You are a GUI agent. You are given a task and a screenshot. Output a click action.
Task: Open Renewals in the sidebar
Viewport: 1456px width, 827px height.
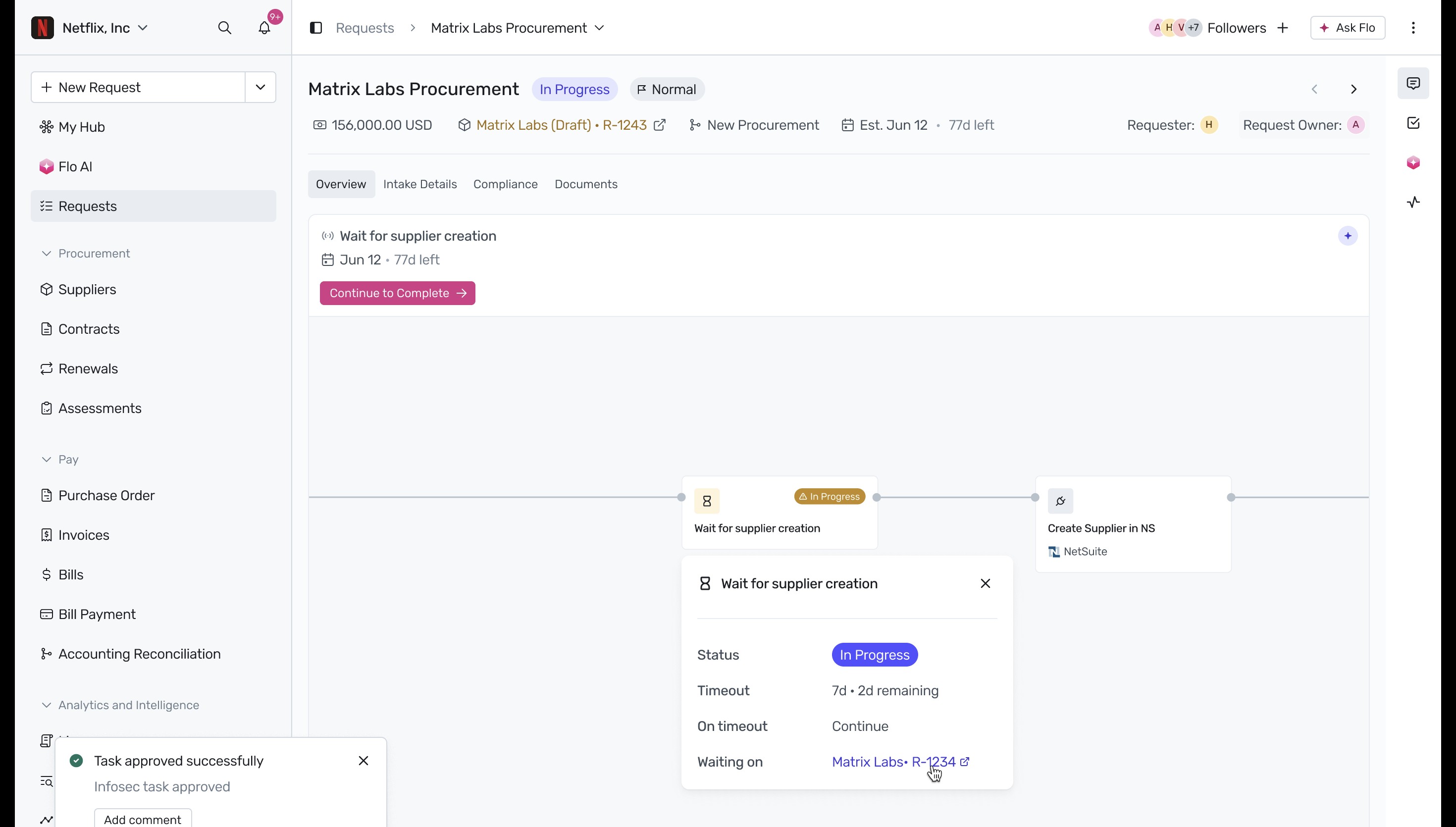click(x=154, y=368)
